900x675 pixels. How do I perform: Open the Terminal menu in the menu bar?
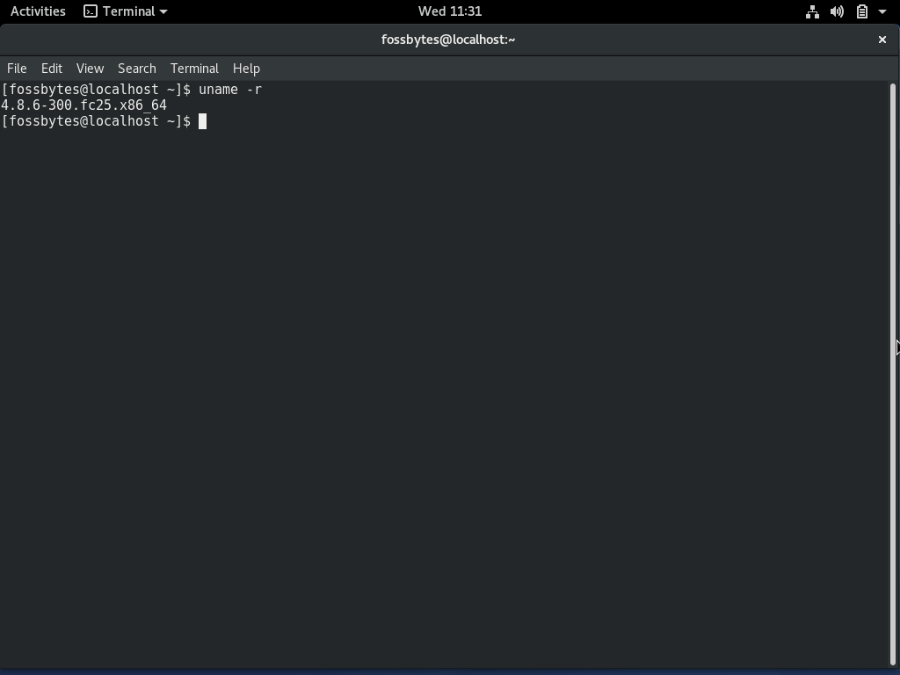pos(194,68)
